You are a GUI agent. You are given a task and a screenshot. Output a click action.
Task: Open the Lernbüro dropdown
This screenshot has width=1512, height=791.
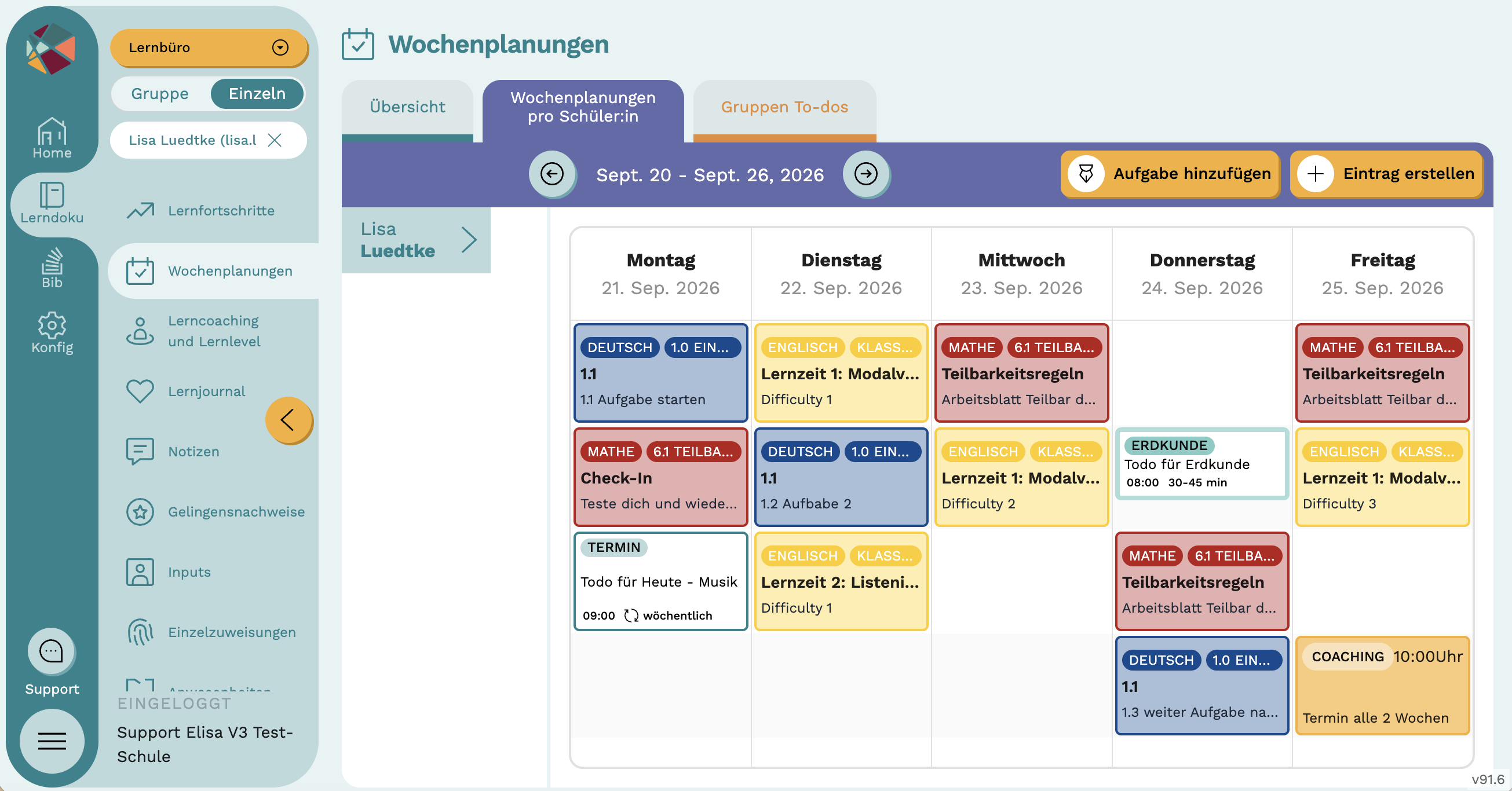pyautogui.click(x=209, y=47)
